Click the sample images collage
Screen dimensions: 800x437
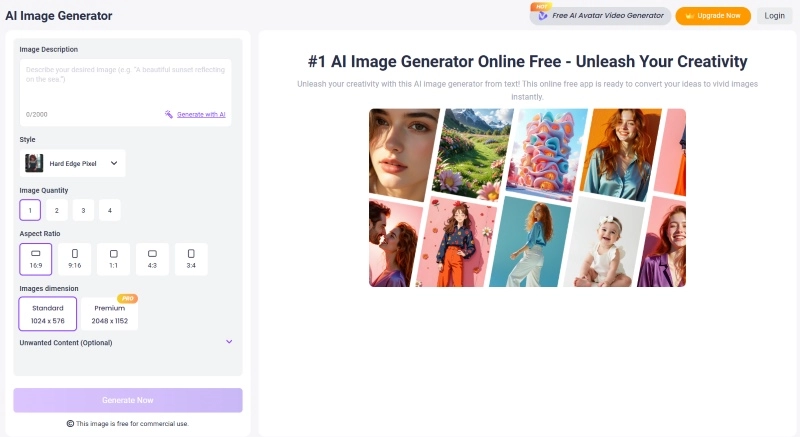click(528, 197)
